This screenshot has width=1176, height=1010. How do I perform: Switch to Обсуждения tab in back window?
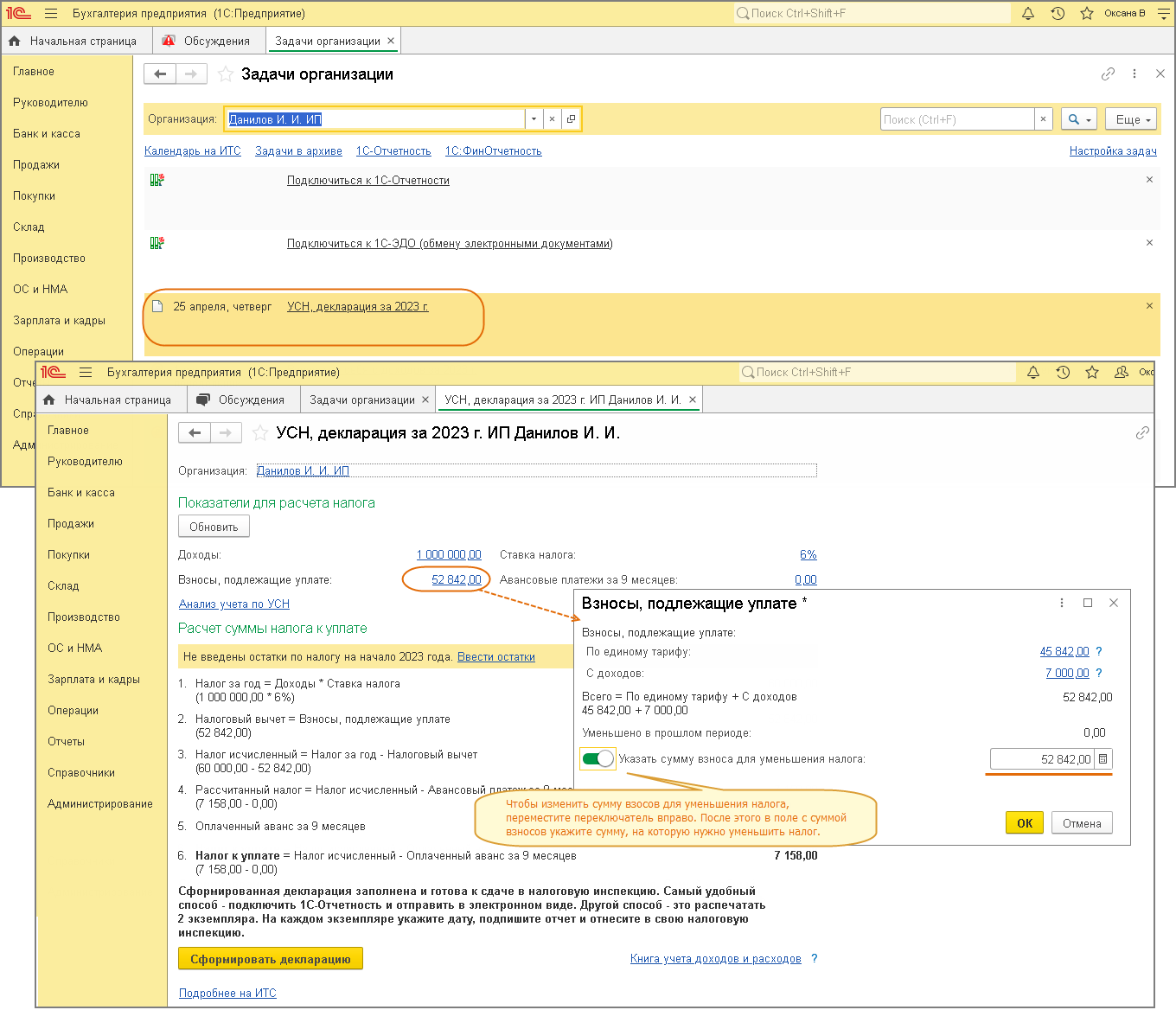[x=208, y=41]
